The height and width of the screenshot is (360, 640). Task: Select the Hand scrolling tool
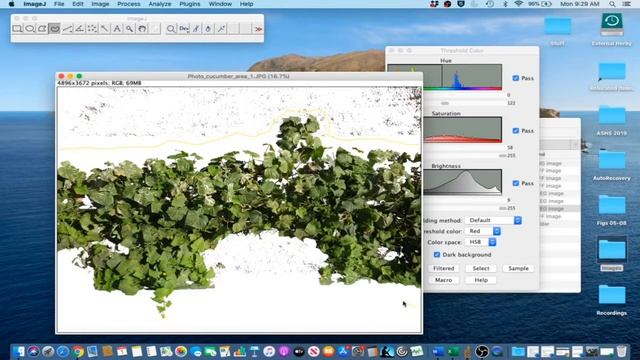(x=142, y=29)
